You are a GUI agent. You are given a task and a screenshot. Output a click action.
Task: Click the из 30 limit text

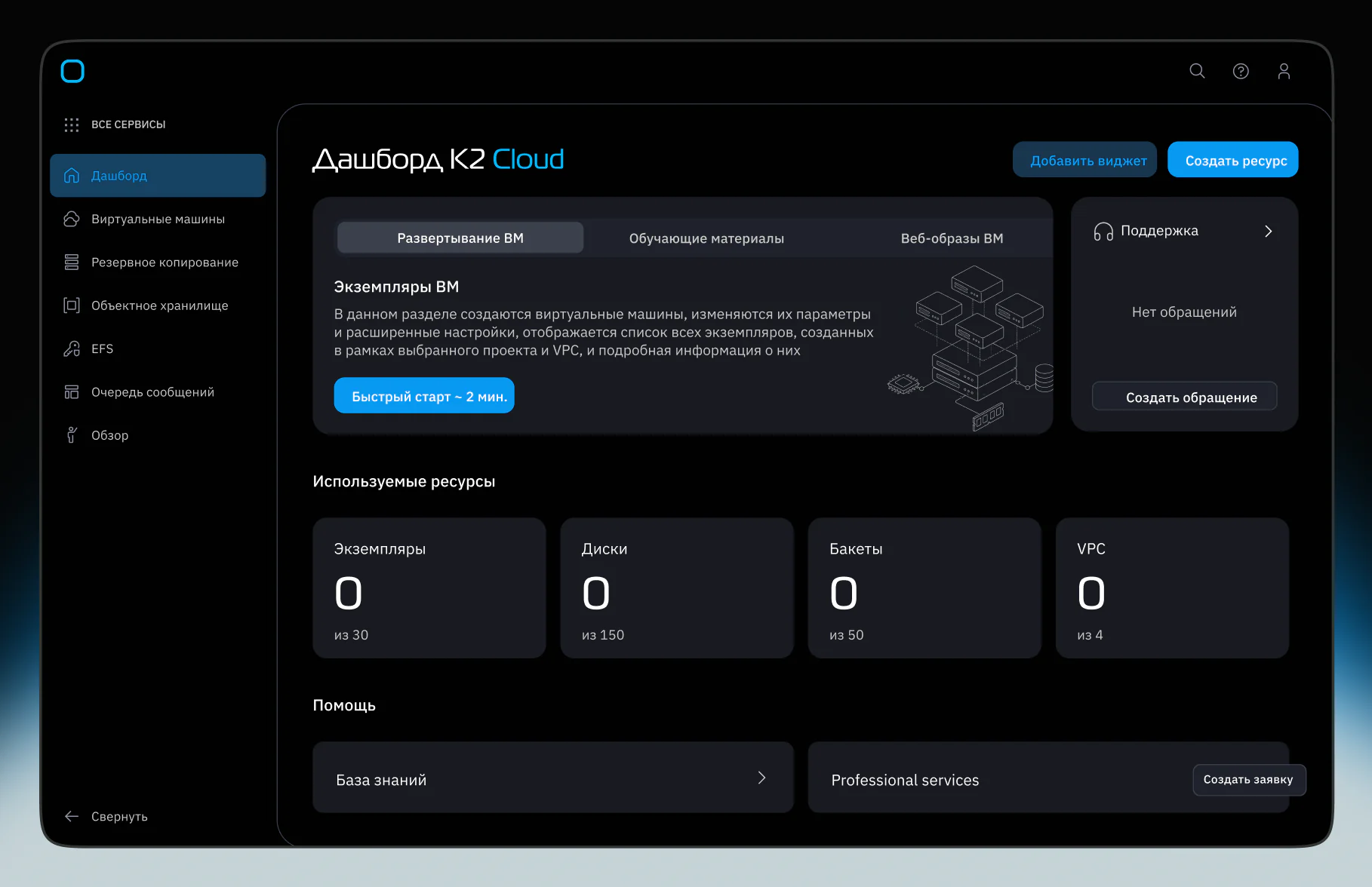click(351, 635)
